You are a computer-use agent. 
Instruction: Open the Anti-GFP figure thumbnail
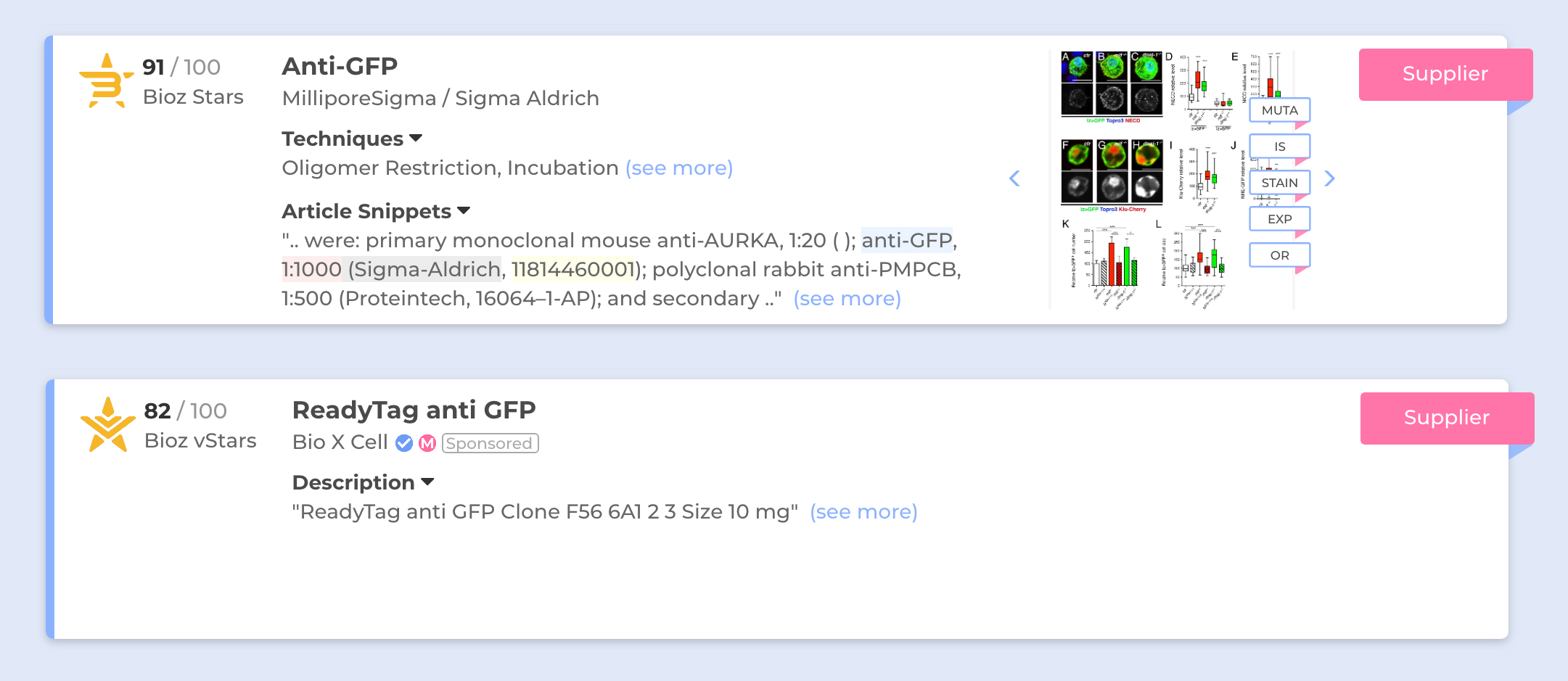tap(1146, 180)
